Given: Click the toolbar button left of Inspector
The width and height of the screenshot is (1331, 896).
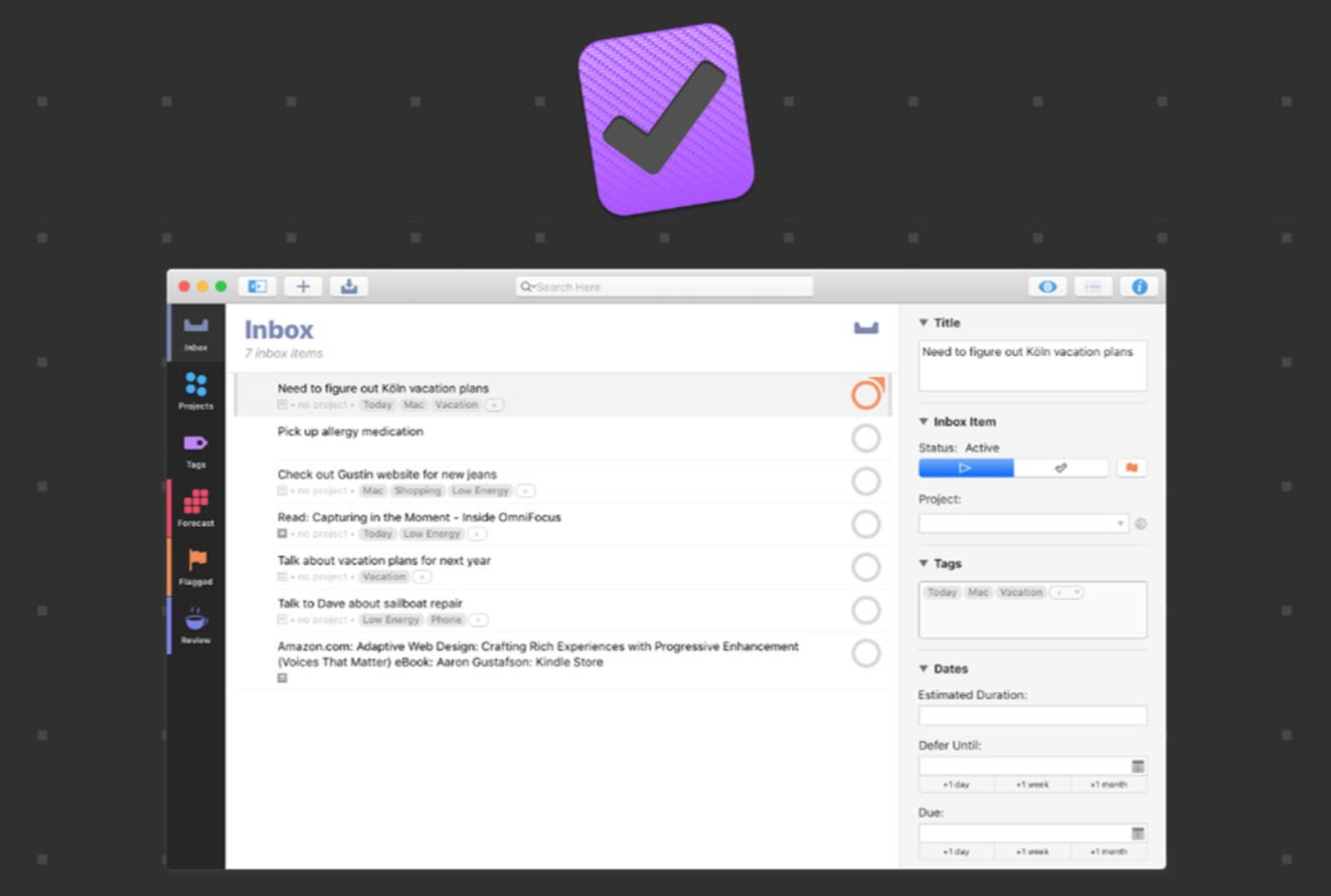Looking at the screenshot, I should (x=1093, y=286).
